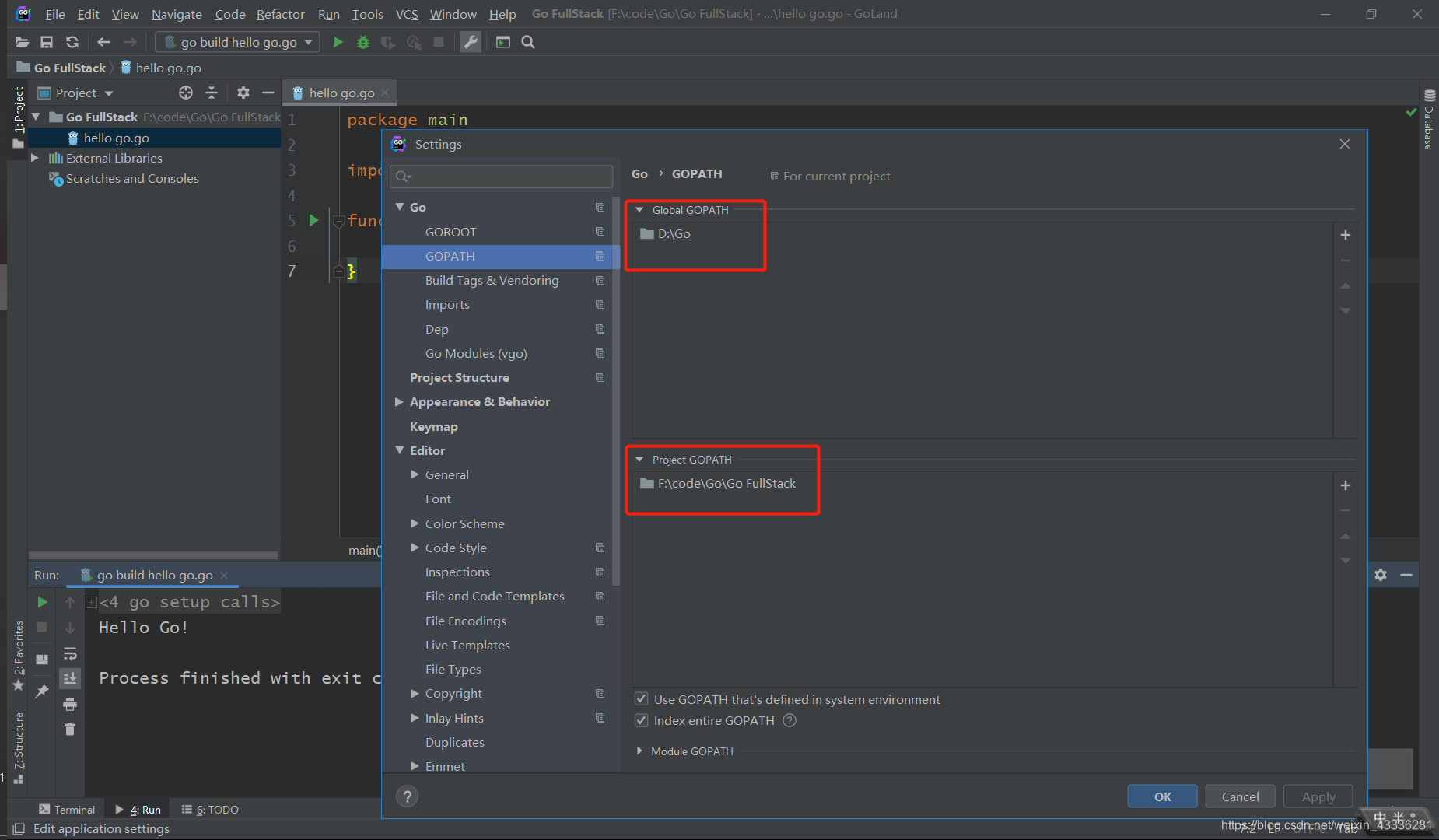This screenshot has height=840, width=1439.
Task: Pin the Run tab
Action: coord(42,691)
